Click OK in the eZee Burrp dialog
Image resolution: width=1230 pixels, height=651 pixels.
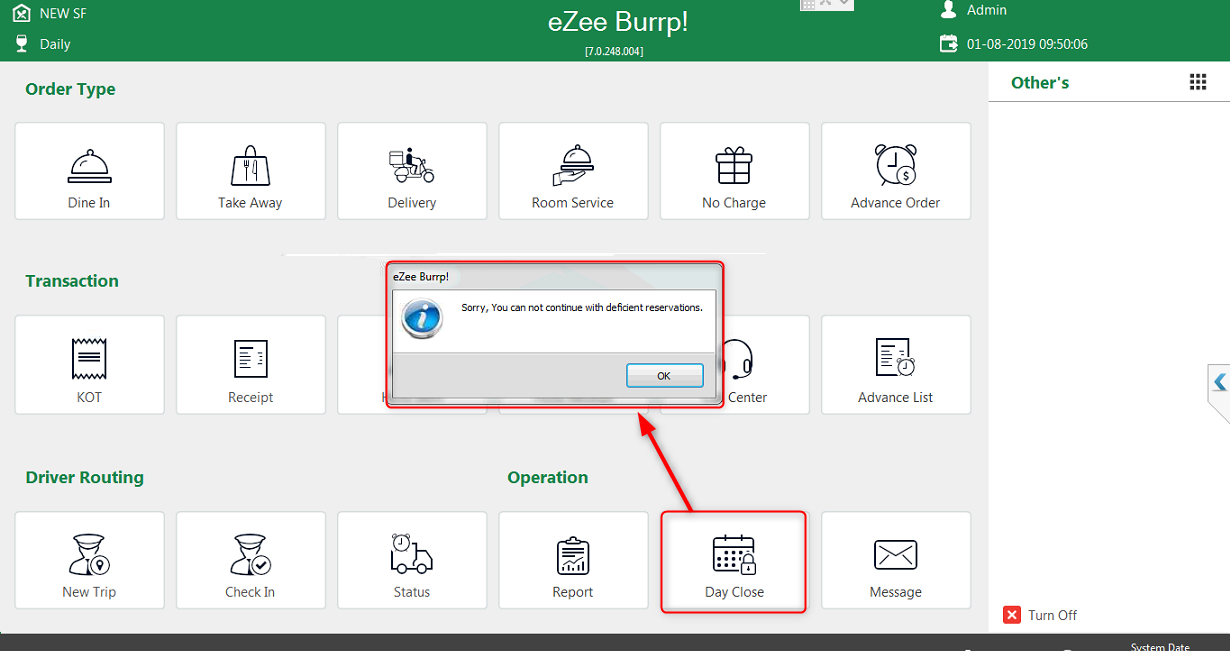click(x=665, y=376)
